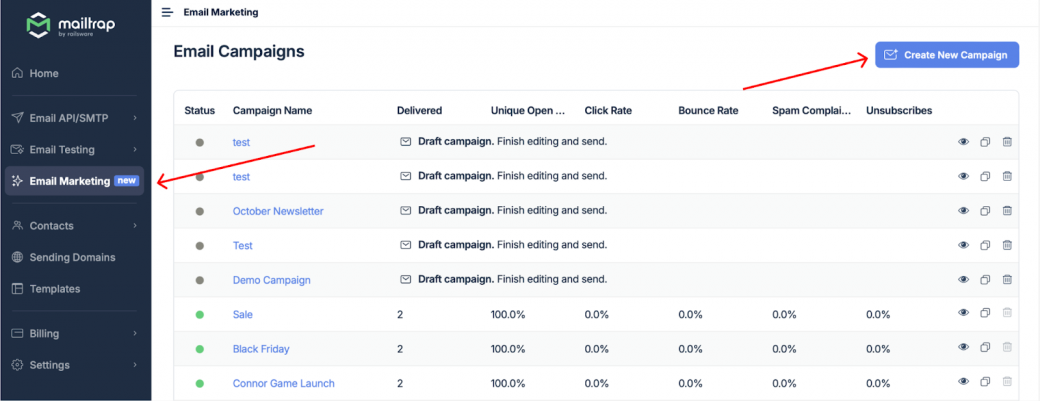Preview October Newsletter via eye icon
Screen dimensions: 1040x401
click(x=964, y=211)
